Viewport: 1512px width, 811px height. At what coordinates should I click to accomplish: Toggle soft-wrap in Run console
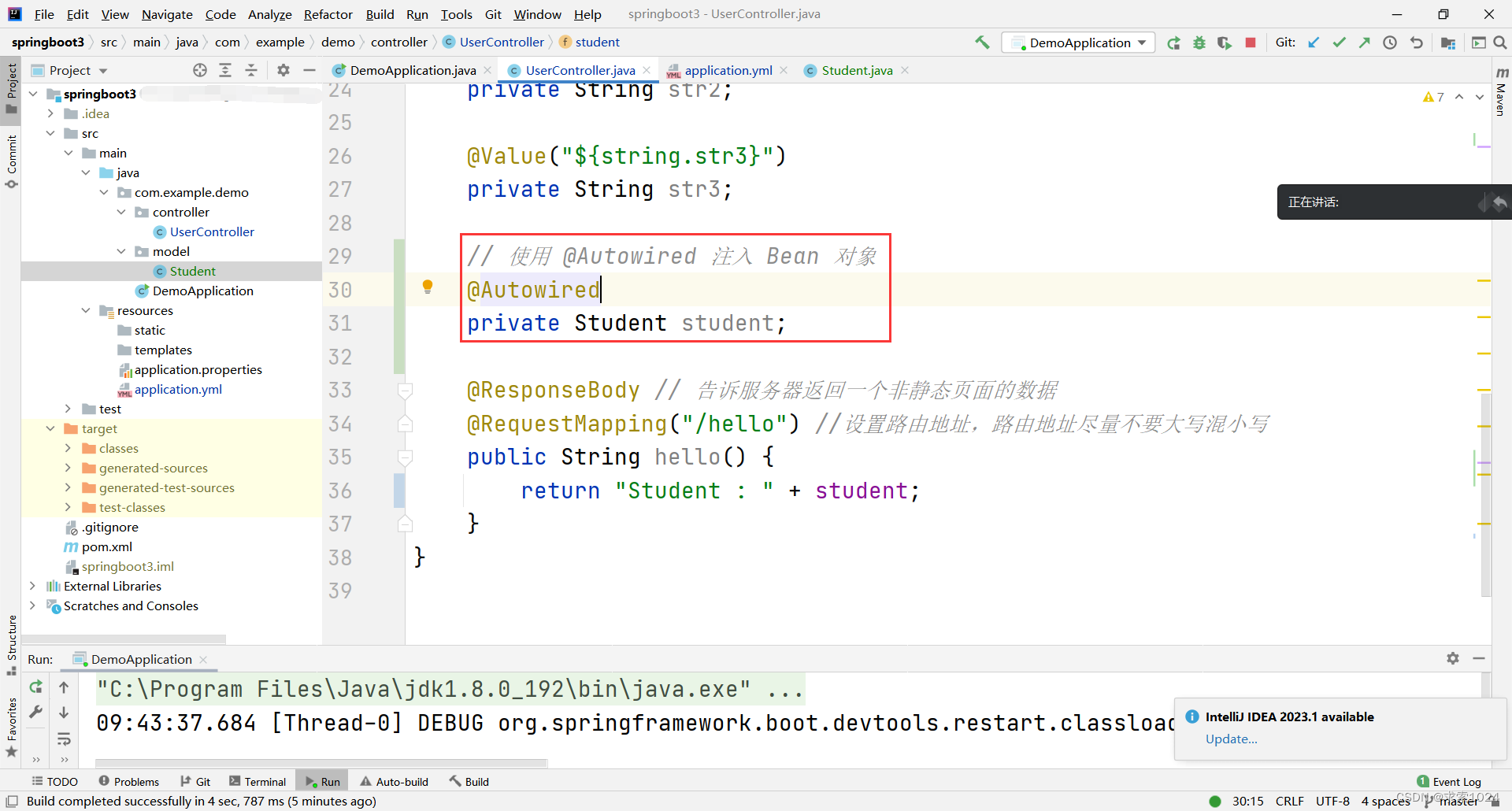click(x=64, y=739)
